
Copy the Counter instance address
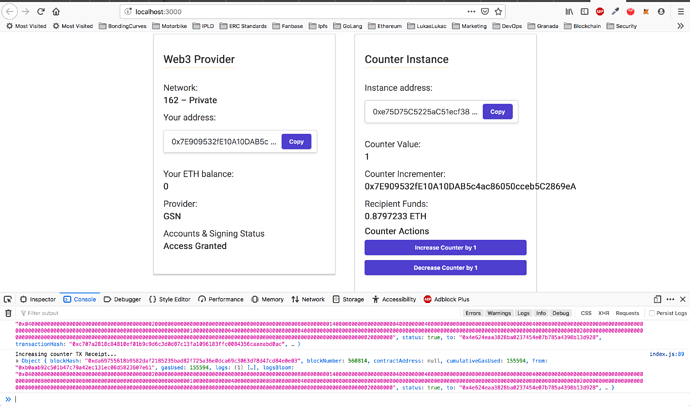point(497,112)
